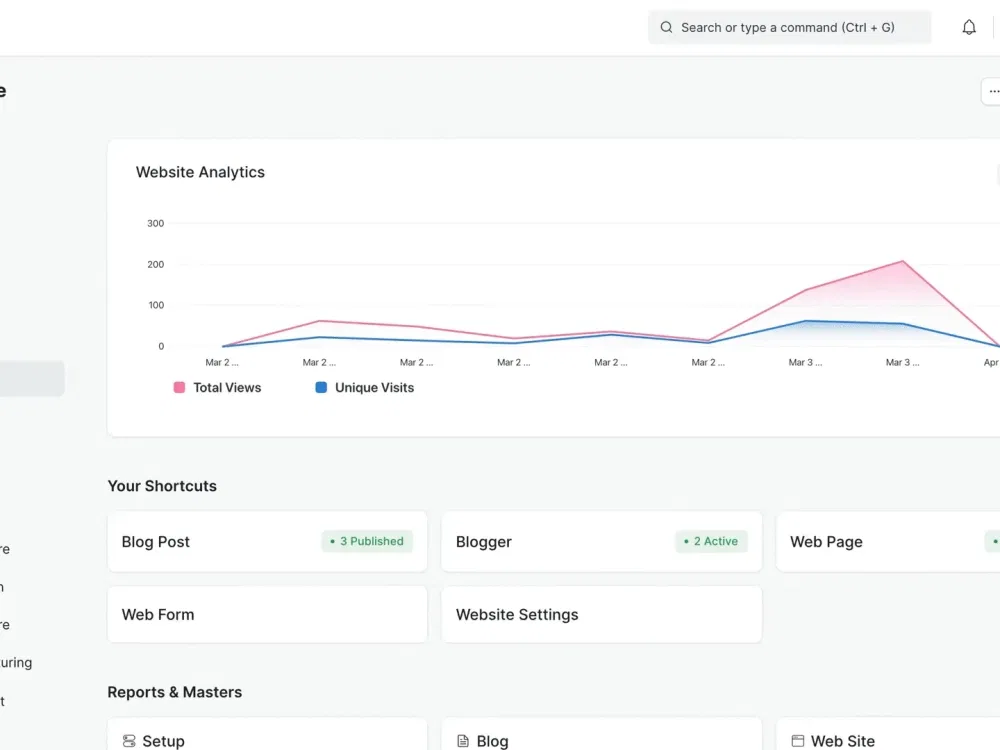Click the 2 Active badge
Image resolution: width=1000 pixels, height=750 pixels.
coord(711,541)
